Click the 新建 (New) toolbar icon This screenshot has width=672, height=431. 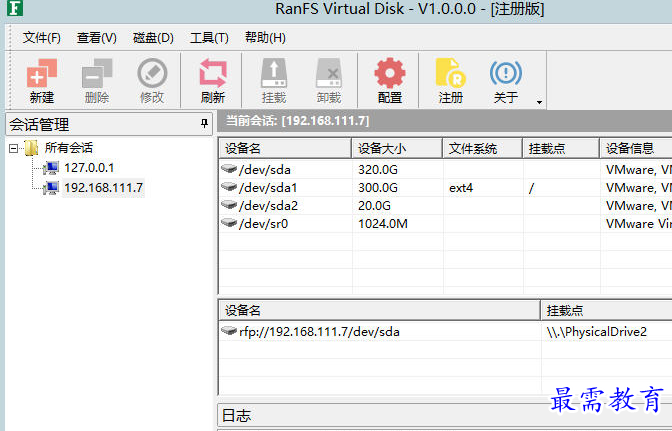coord(42,81)
